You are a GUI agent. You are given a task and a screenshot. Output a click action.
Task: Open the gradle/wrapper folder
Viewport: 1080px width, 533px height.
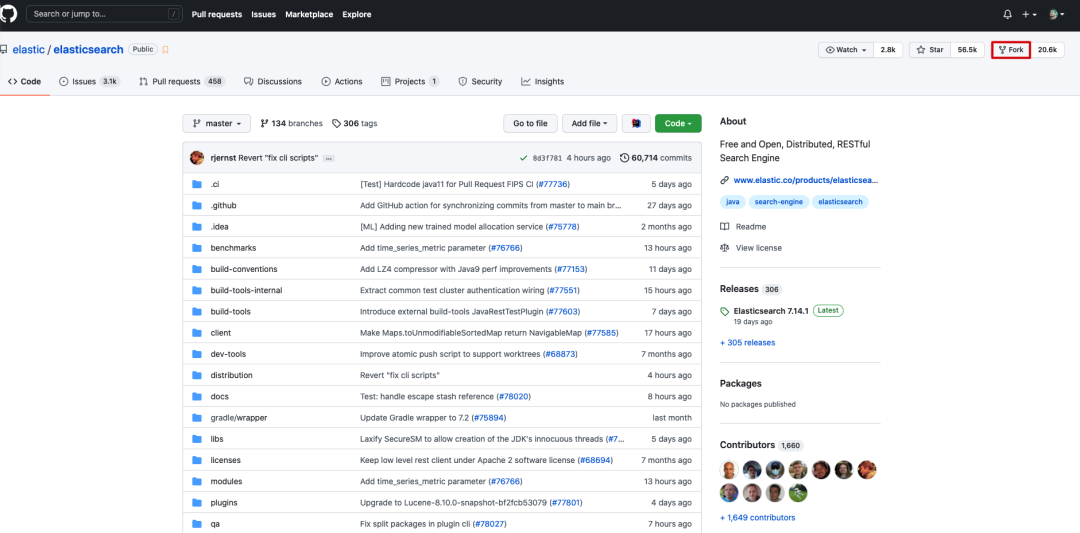239,418
